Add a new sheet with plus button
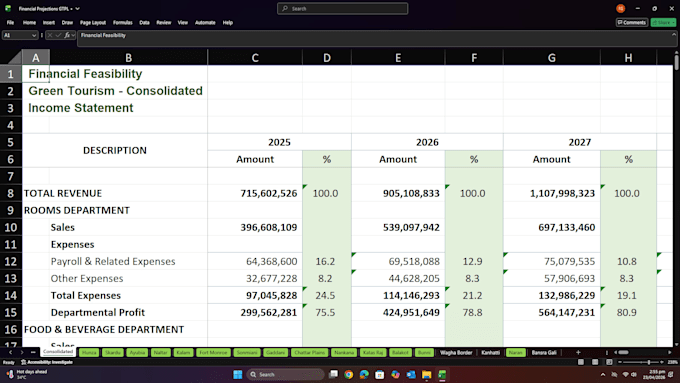Image resolution: width=680 pixels, height=383 pixels. point(578,352)
